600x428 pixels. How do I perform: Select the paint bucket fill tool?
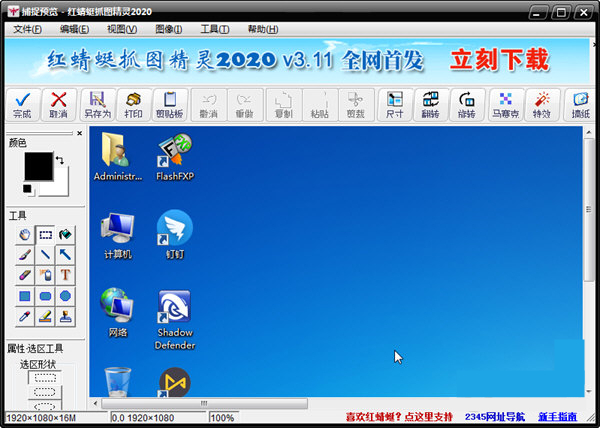[65, 235]
